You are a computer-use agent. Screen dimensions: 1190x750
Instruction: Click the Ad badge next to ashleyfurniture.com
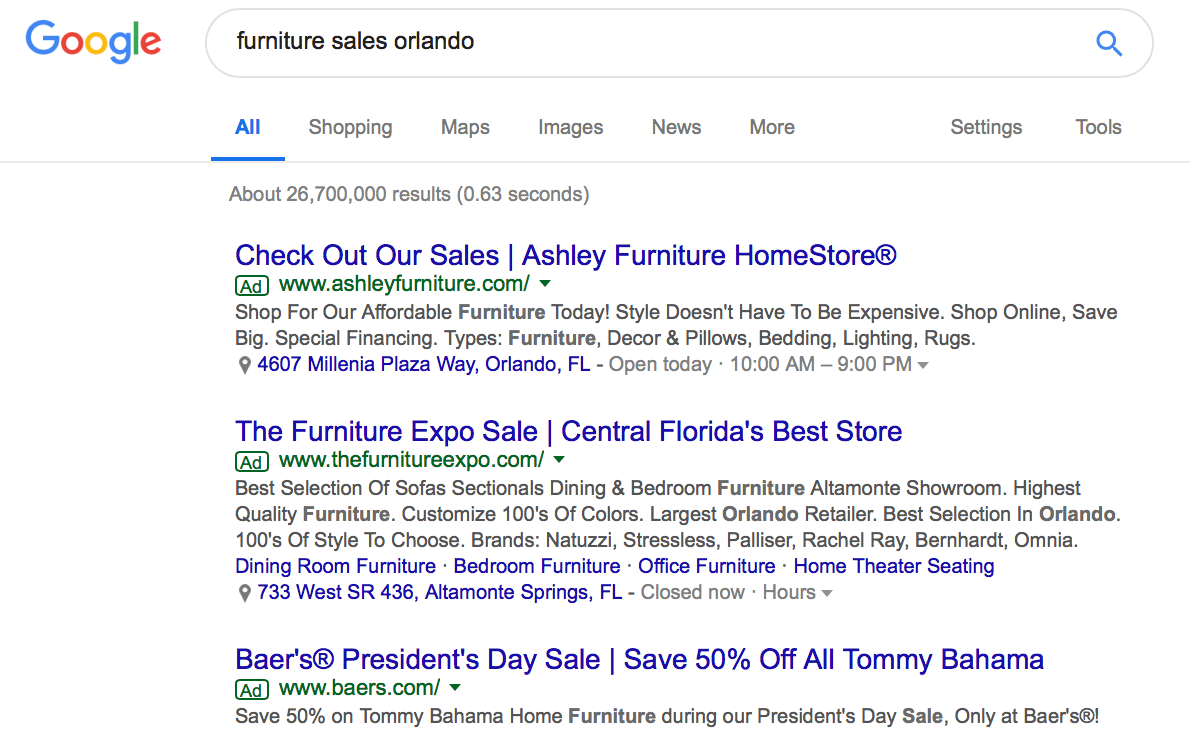coord(252,285)
